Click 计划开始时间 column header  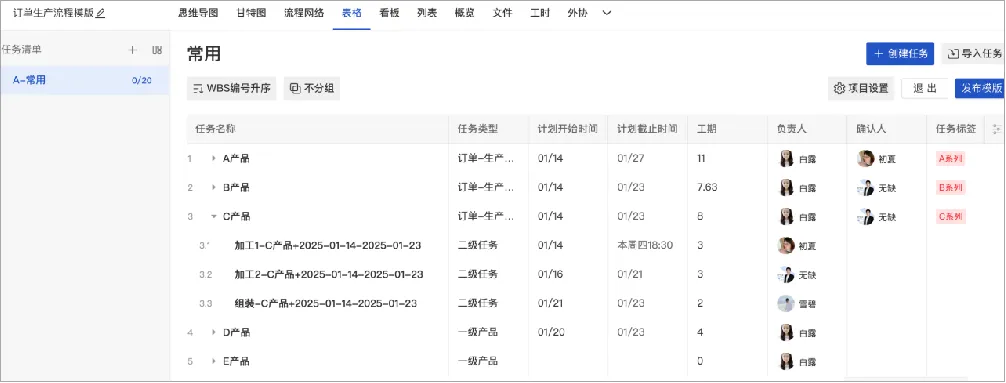pyautogui.click(x=567, y=129)
